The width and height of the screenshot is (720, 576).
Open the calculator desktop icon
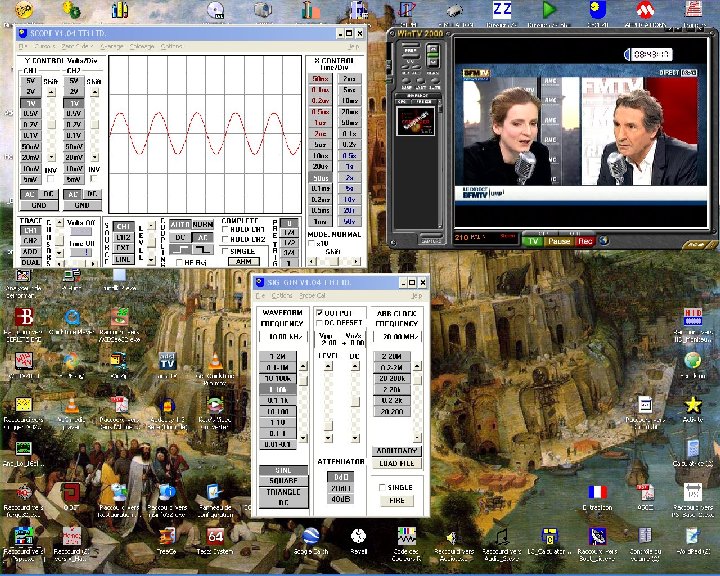tap(693, 448)
